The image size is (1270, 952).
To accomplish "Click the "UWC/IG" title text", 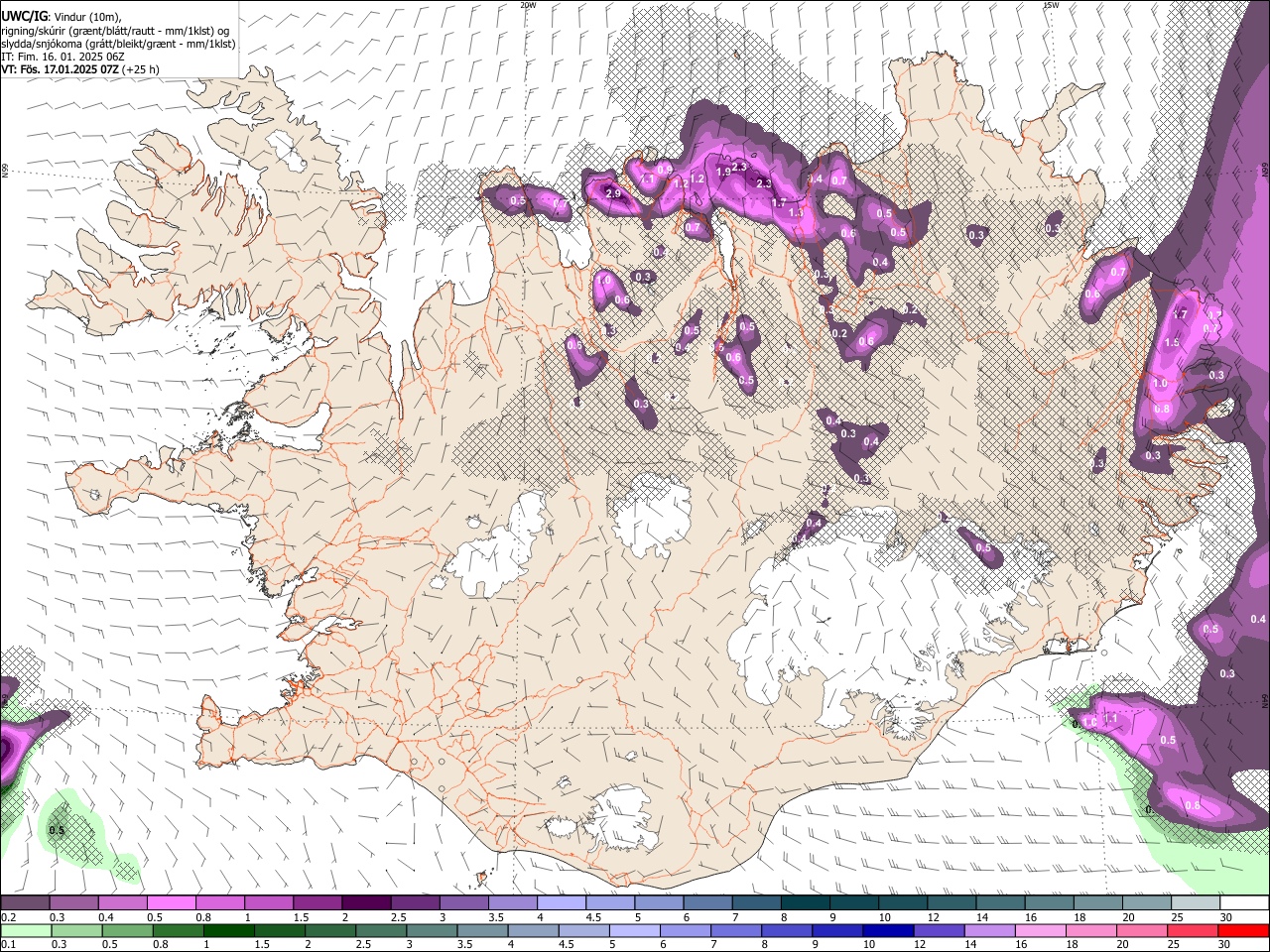I will [25, 15].
